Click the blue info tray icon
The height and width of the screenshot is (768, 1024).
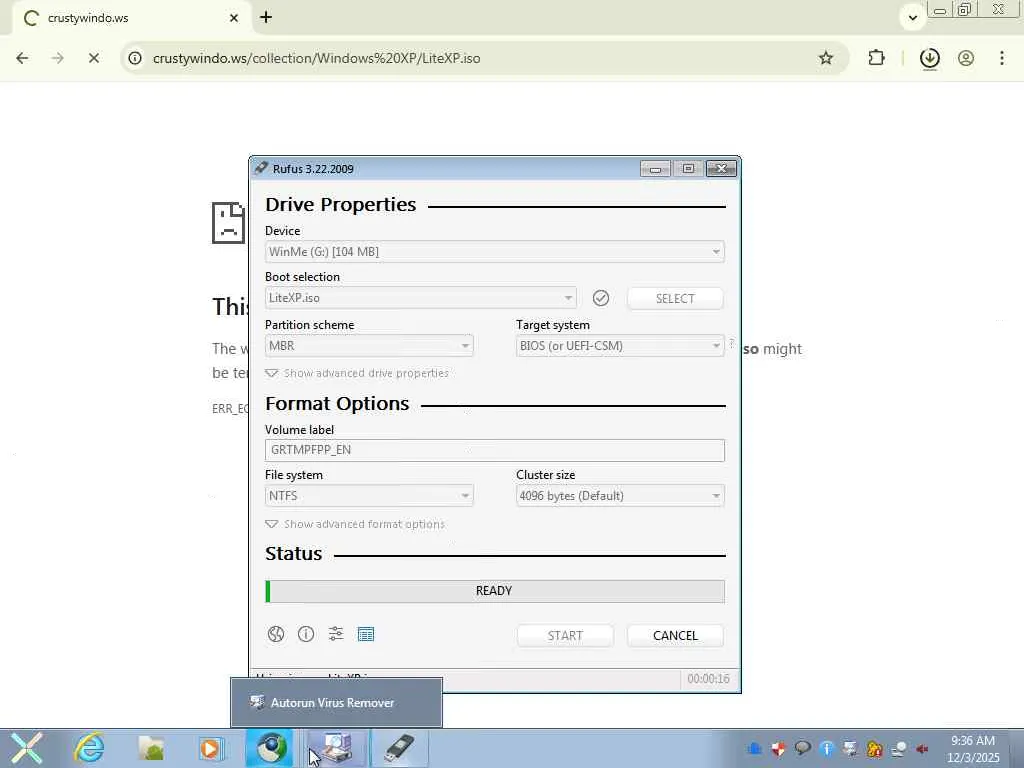coord(827,748)
